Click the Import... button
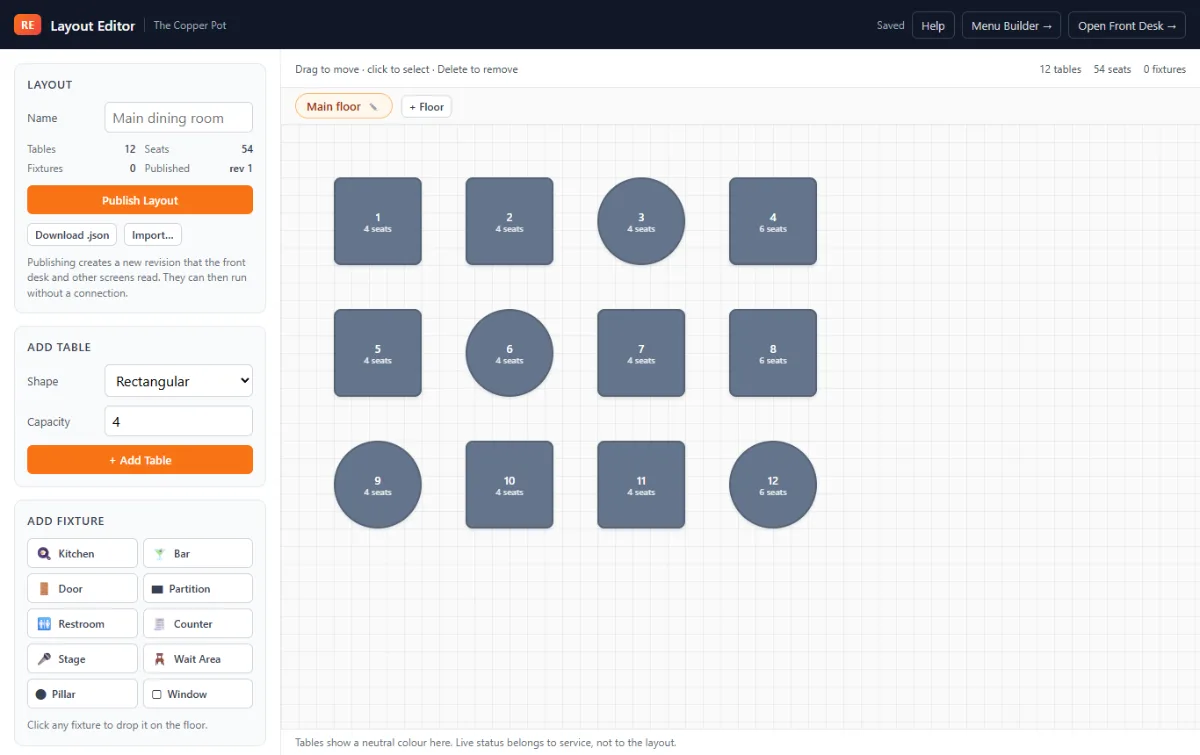Screen dimensions: 1200x755 click(x=153, y=235)
